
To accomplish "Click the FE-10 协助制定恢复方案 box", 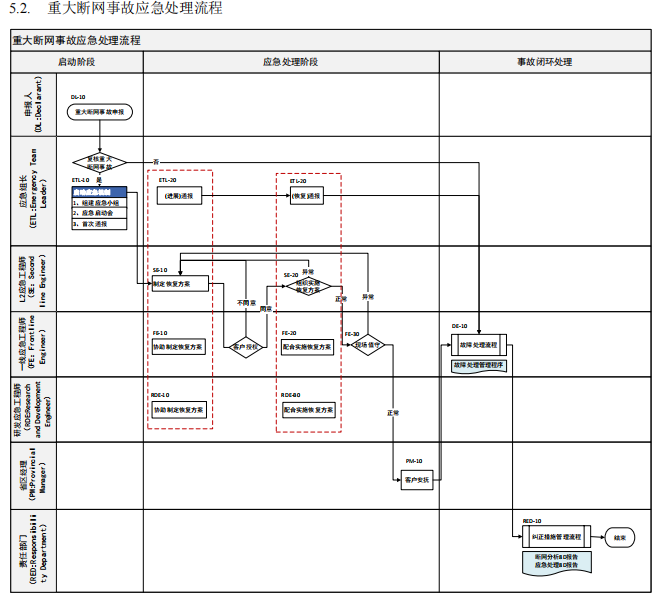I will [x=180, y=347].
